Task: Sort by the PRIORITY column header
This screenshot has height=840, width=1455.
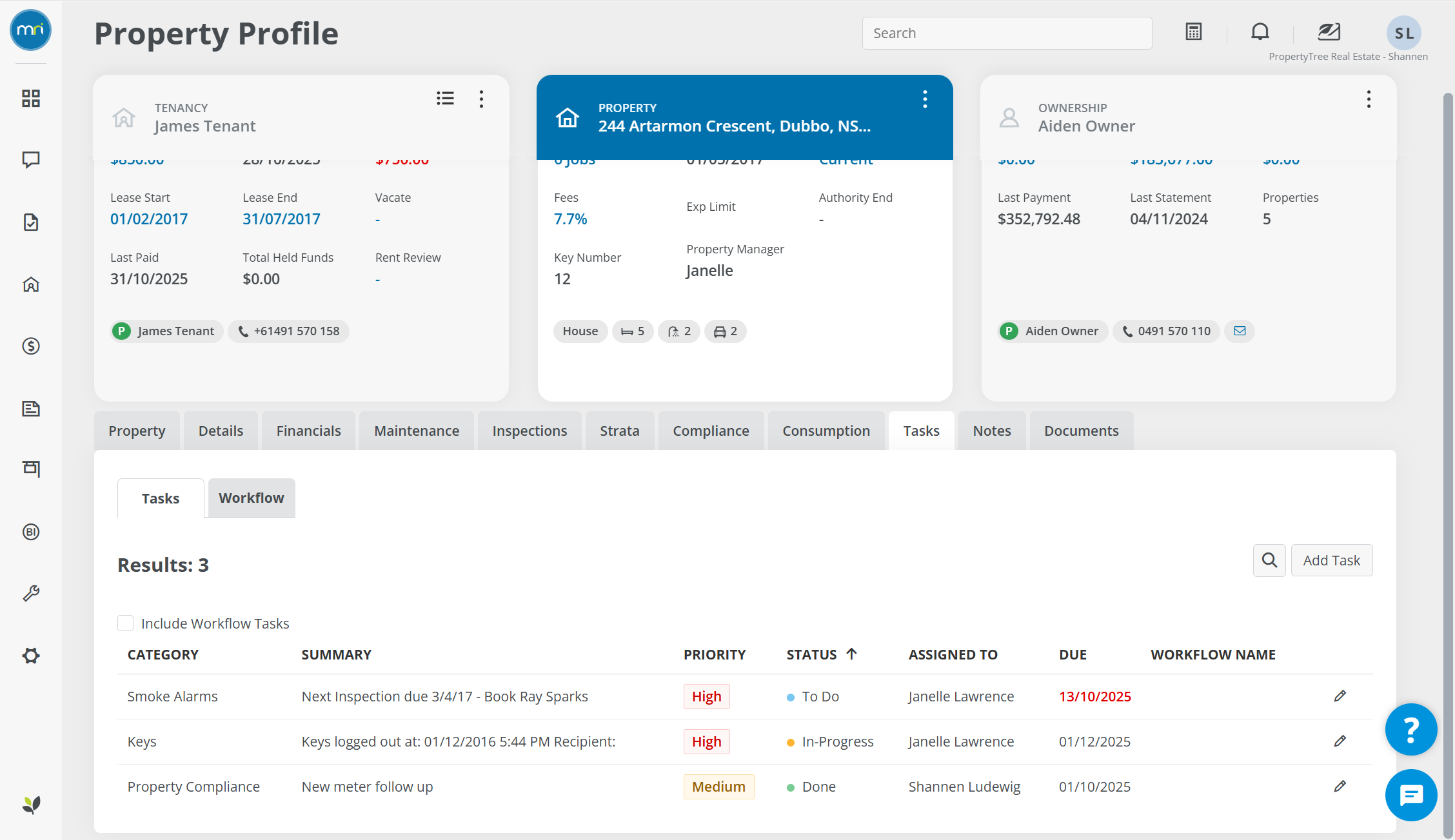Action: coord(715,654)
